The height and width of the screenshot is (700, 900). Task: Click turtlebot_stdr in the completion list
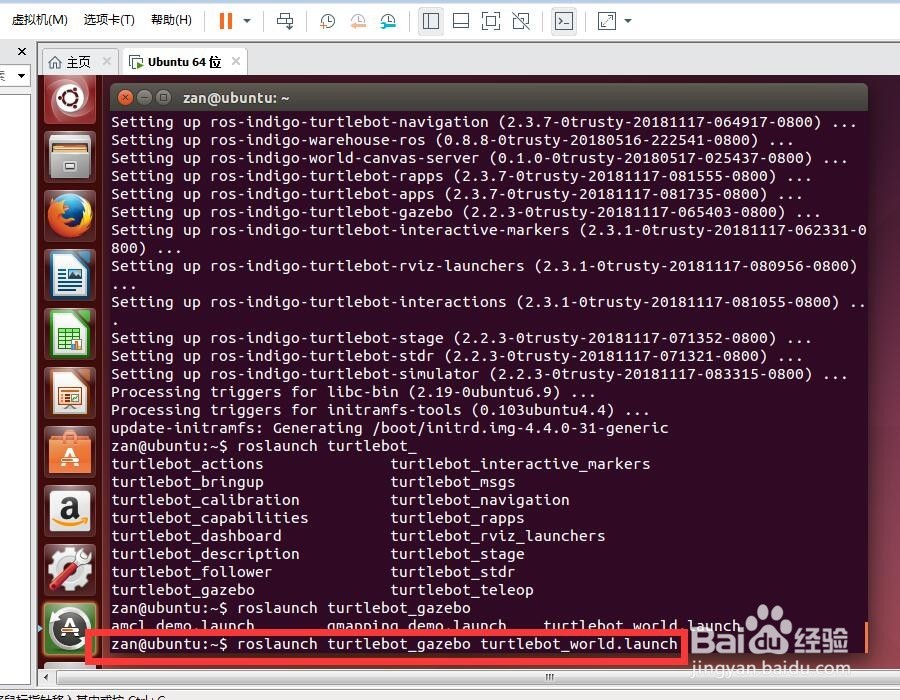(453, 572)
